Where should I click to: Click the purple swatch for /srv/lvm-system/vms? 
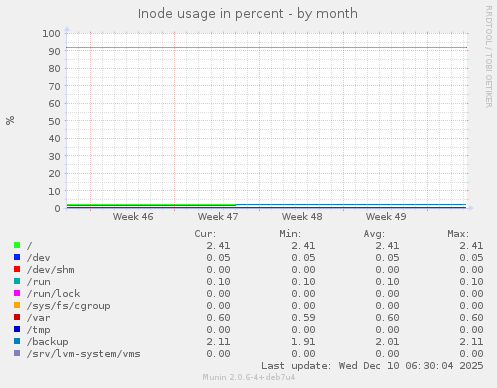click(x=17, y=353)
